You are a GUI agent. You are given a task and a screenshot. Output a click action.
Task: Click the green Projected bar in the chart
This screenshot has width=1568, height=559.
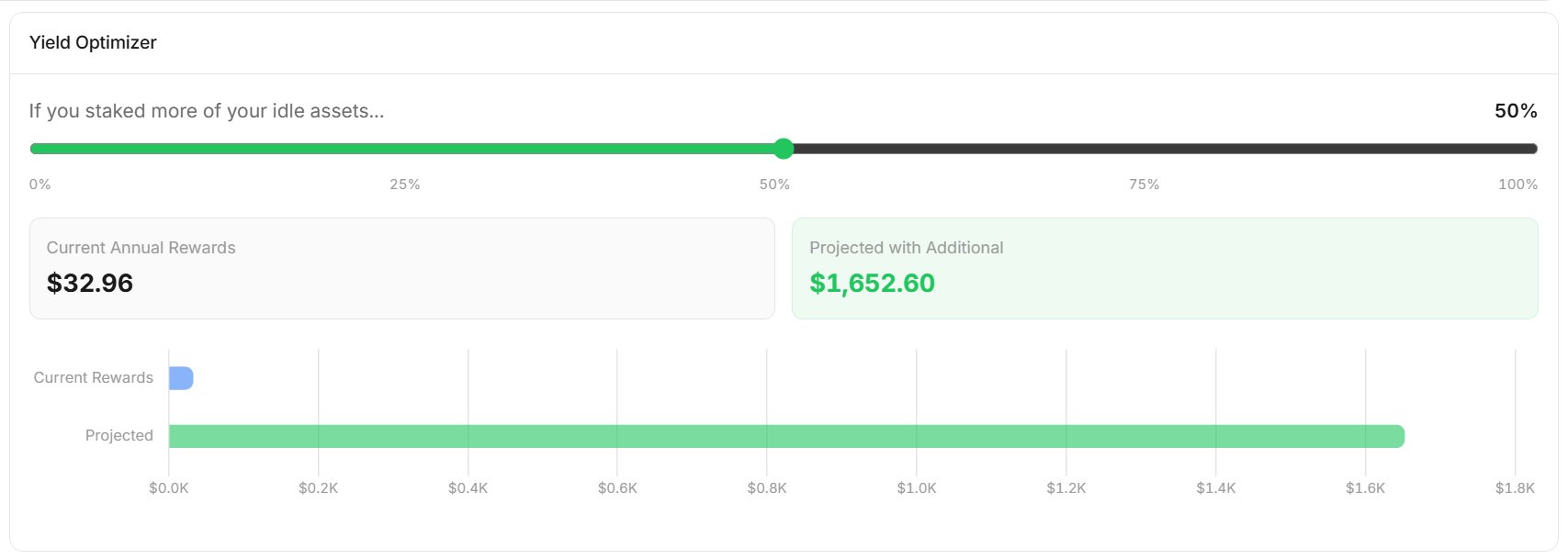pyautogui.click(x=786, y=436)
